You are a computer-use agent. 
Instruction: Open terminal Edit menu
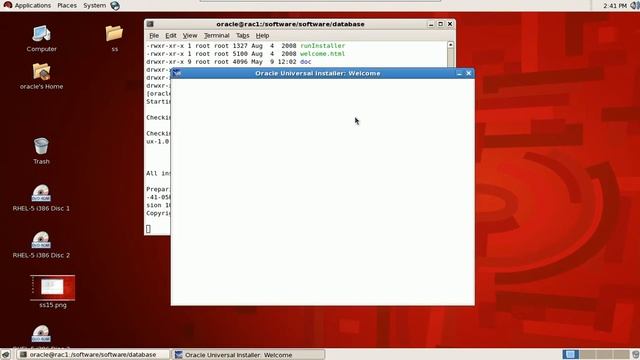pos(171,36)
